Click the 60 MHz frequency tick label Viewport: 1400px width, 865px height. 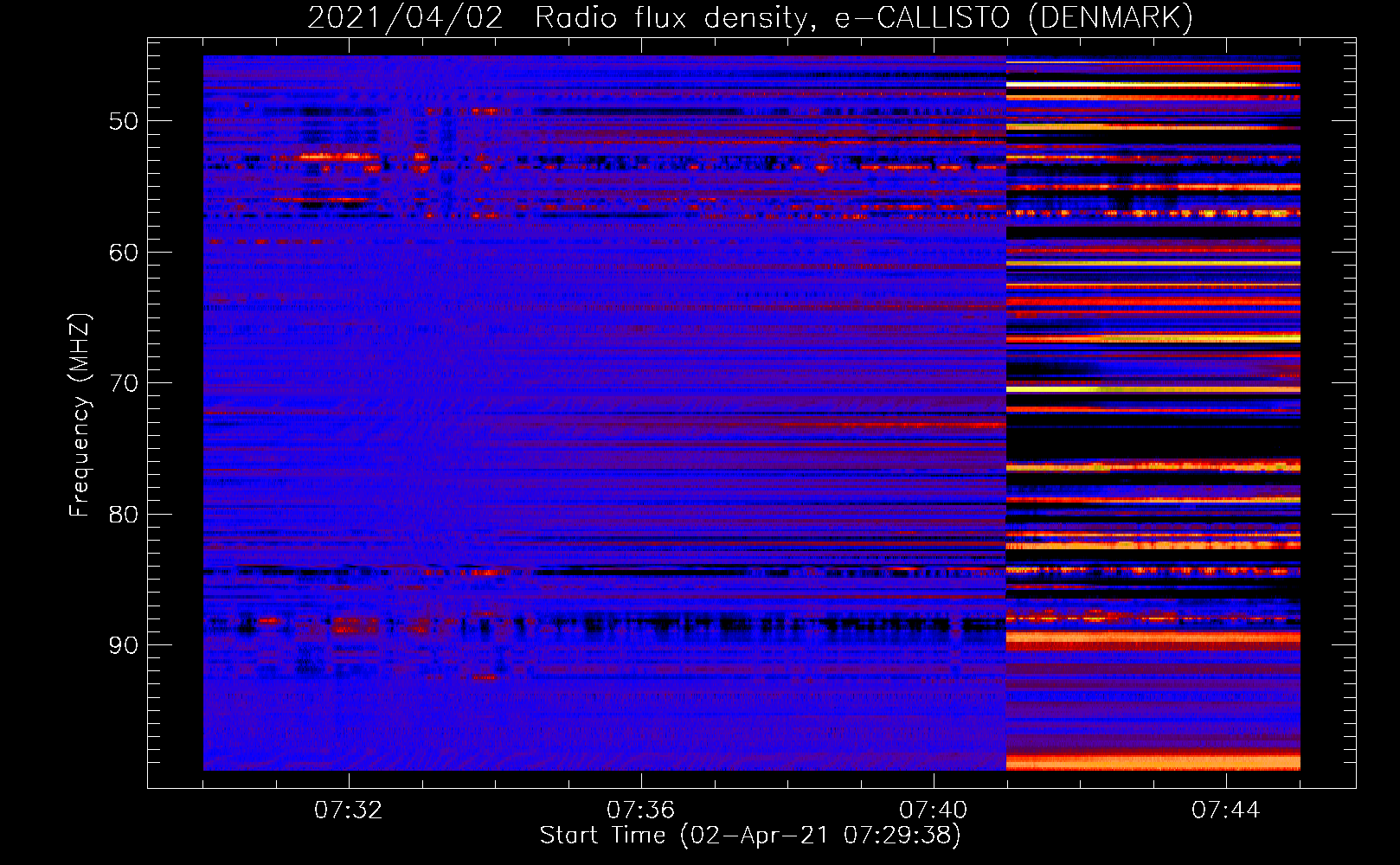coord(124,253)
